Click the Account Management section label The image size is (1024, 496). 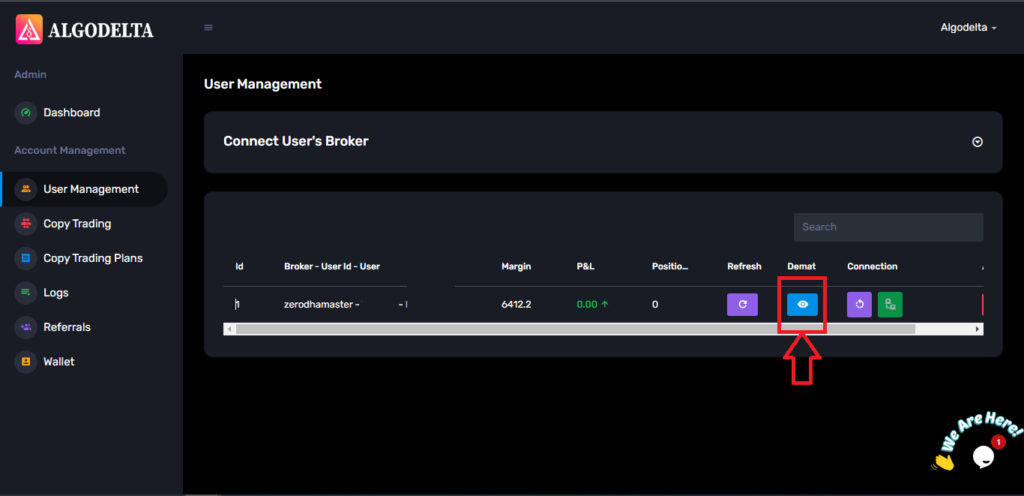(70, 150)
